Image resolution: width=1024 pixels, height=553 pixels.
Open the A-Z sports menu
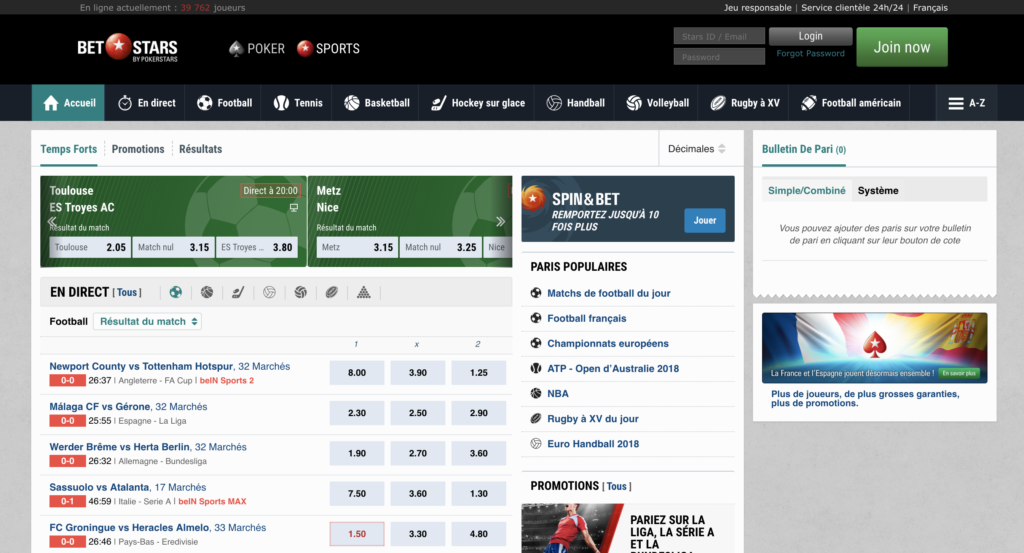tap(967, 103)
